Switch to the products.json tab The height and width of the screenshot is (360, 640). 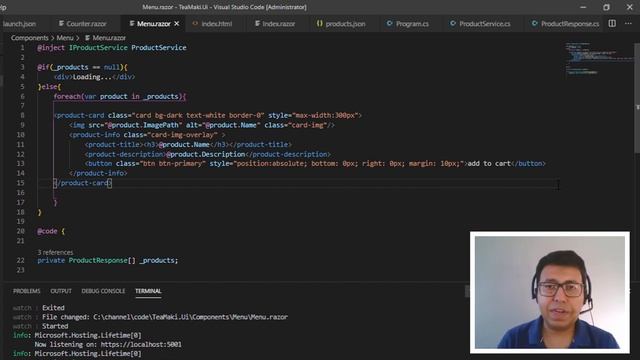coord(345,24)
